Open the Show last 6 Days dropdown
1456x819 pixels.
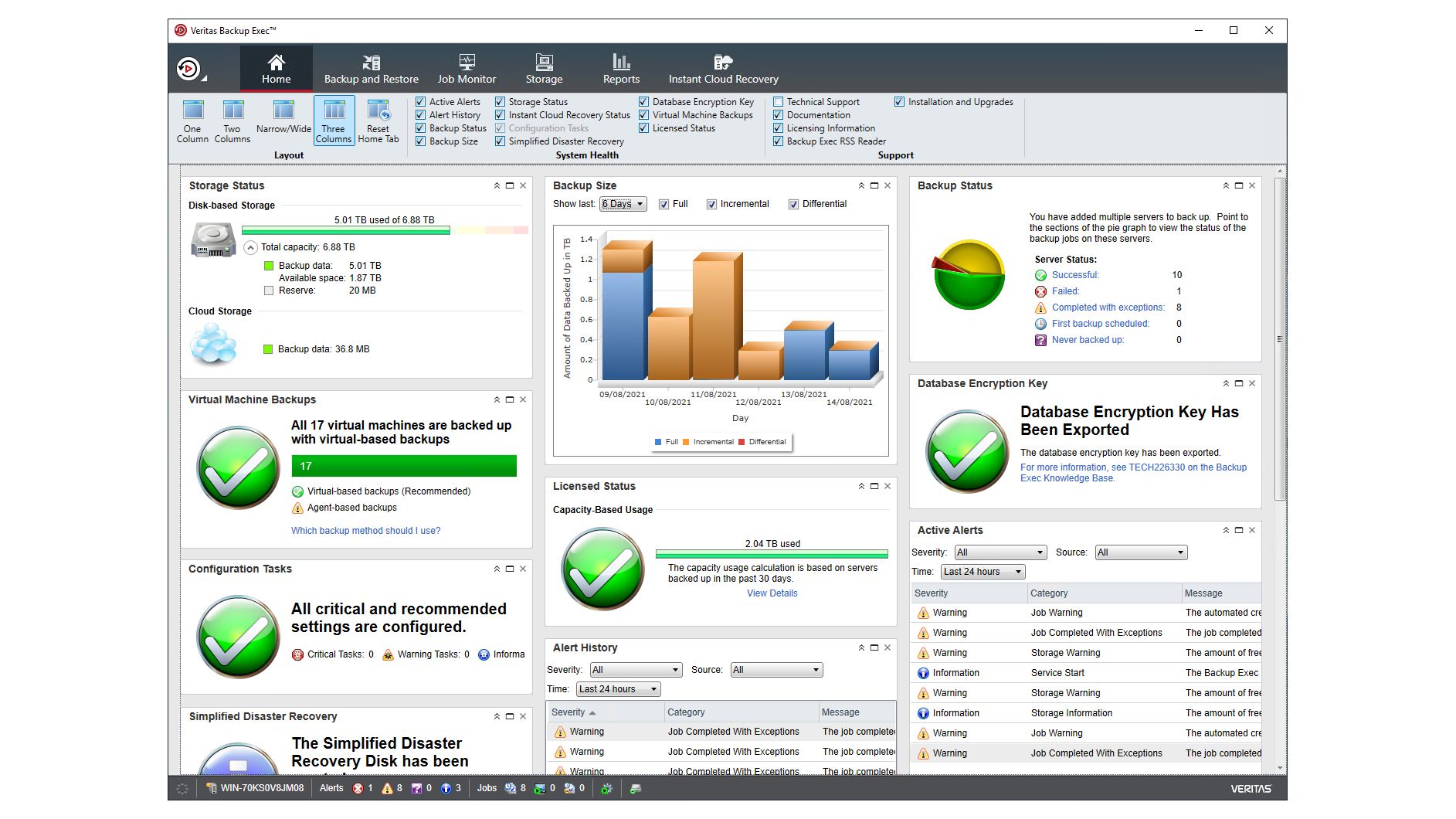(623, 204)
